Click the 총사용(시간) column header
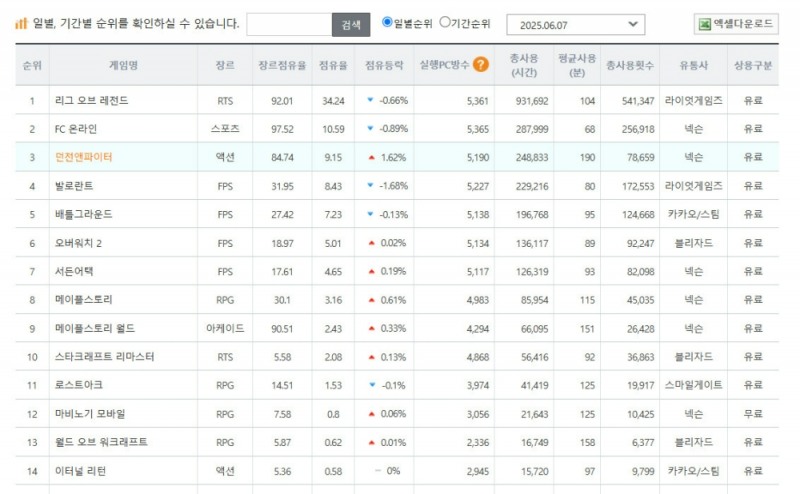 tap(524, 65)
